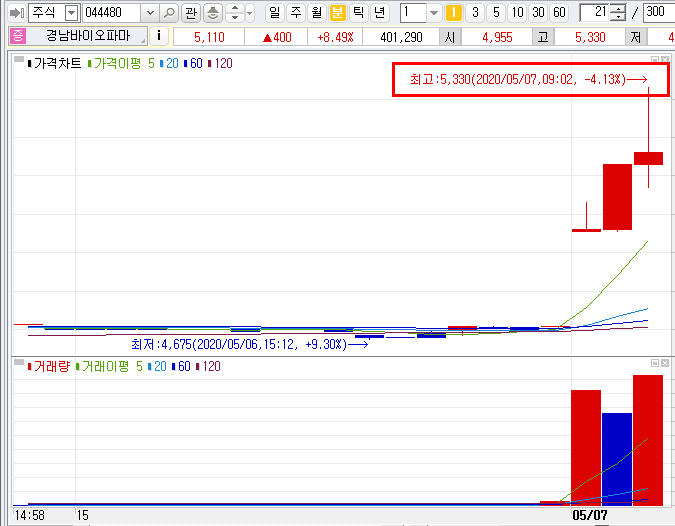Switch to the 일 daily chart
Image resolution: width=675 pixels, height=526 pixels.
pyautogui.click(x=274, y=12)
